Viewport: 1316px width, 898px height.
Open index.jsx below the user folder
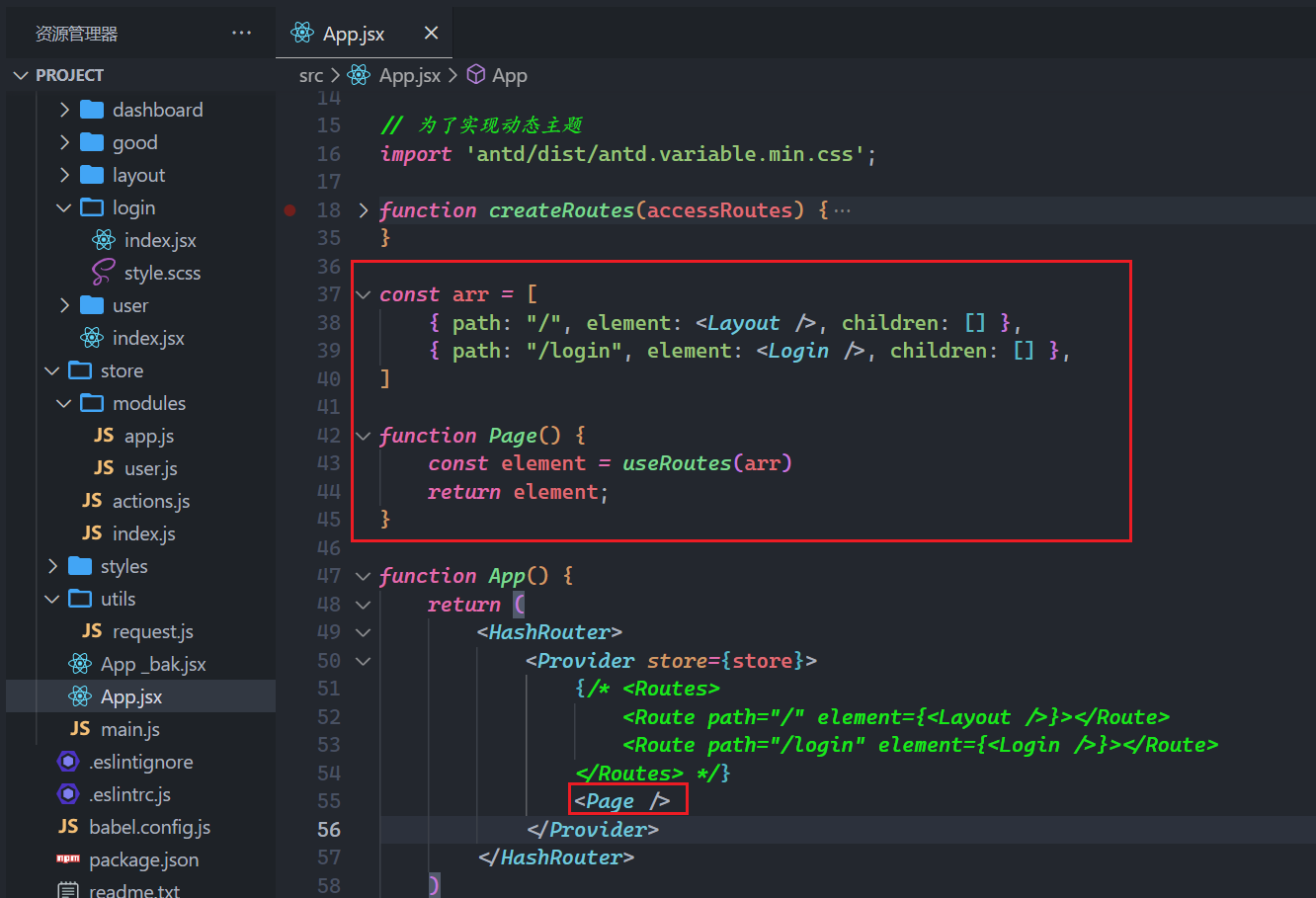point(140,338)
